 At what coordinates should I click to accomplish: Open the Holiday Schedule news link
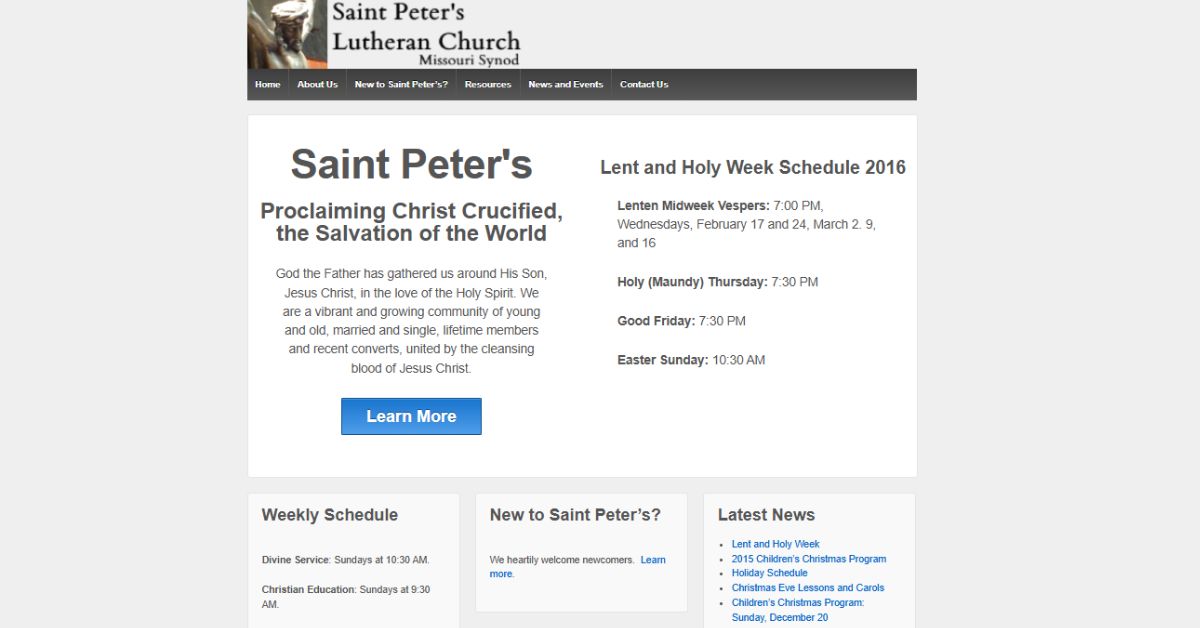pyautogui.click(x=769, y=572)
